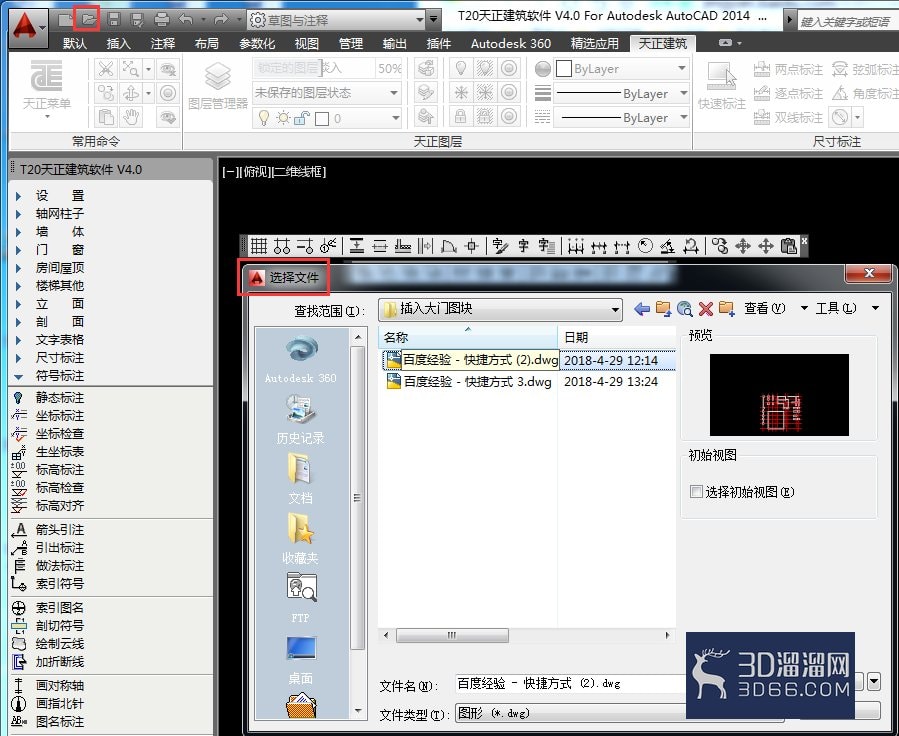The image size is (899, 736).
Task: Select 画指北针 tool
Action: [48, 703]
